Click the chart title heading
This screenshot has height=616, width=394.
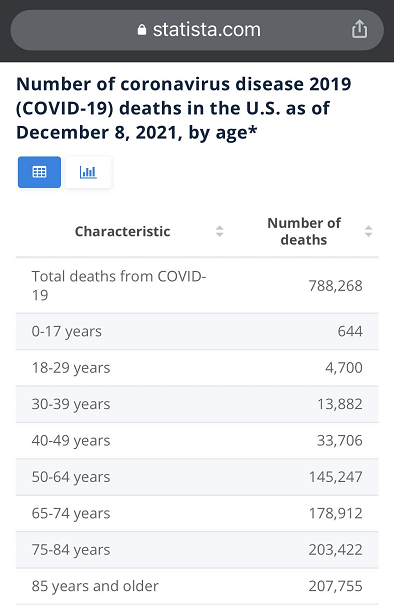tap(184, 108)
